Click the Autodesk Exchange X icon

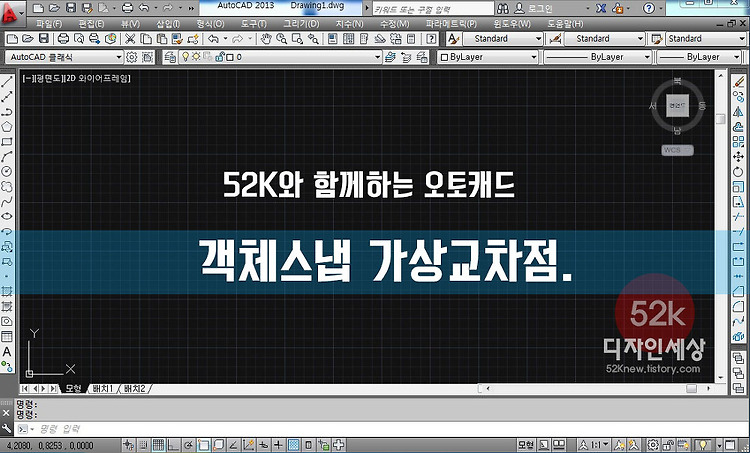pyautogui.click(x=601, y=8)
